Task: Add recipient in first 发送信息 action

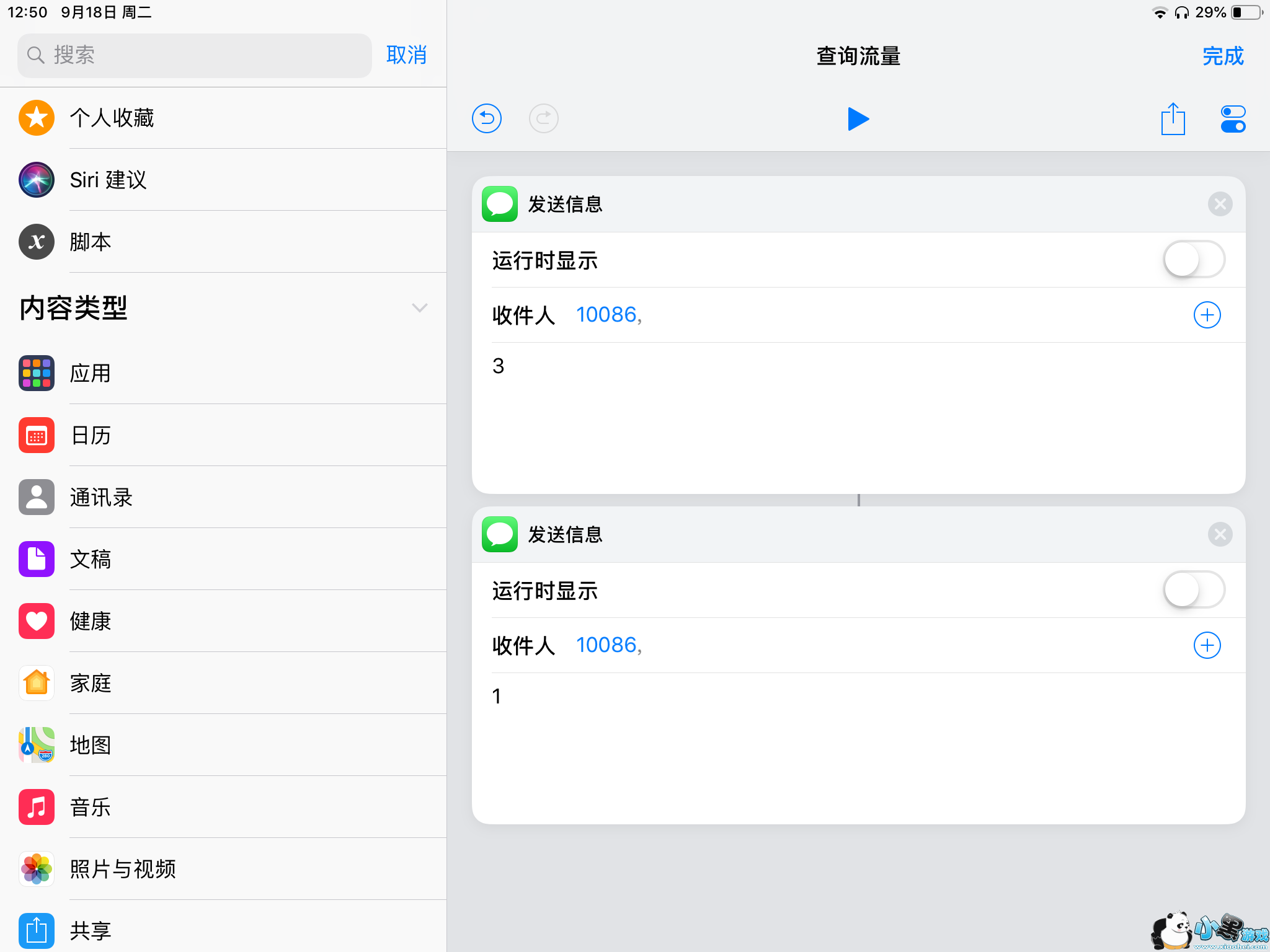Action: [1207, 315]
